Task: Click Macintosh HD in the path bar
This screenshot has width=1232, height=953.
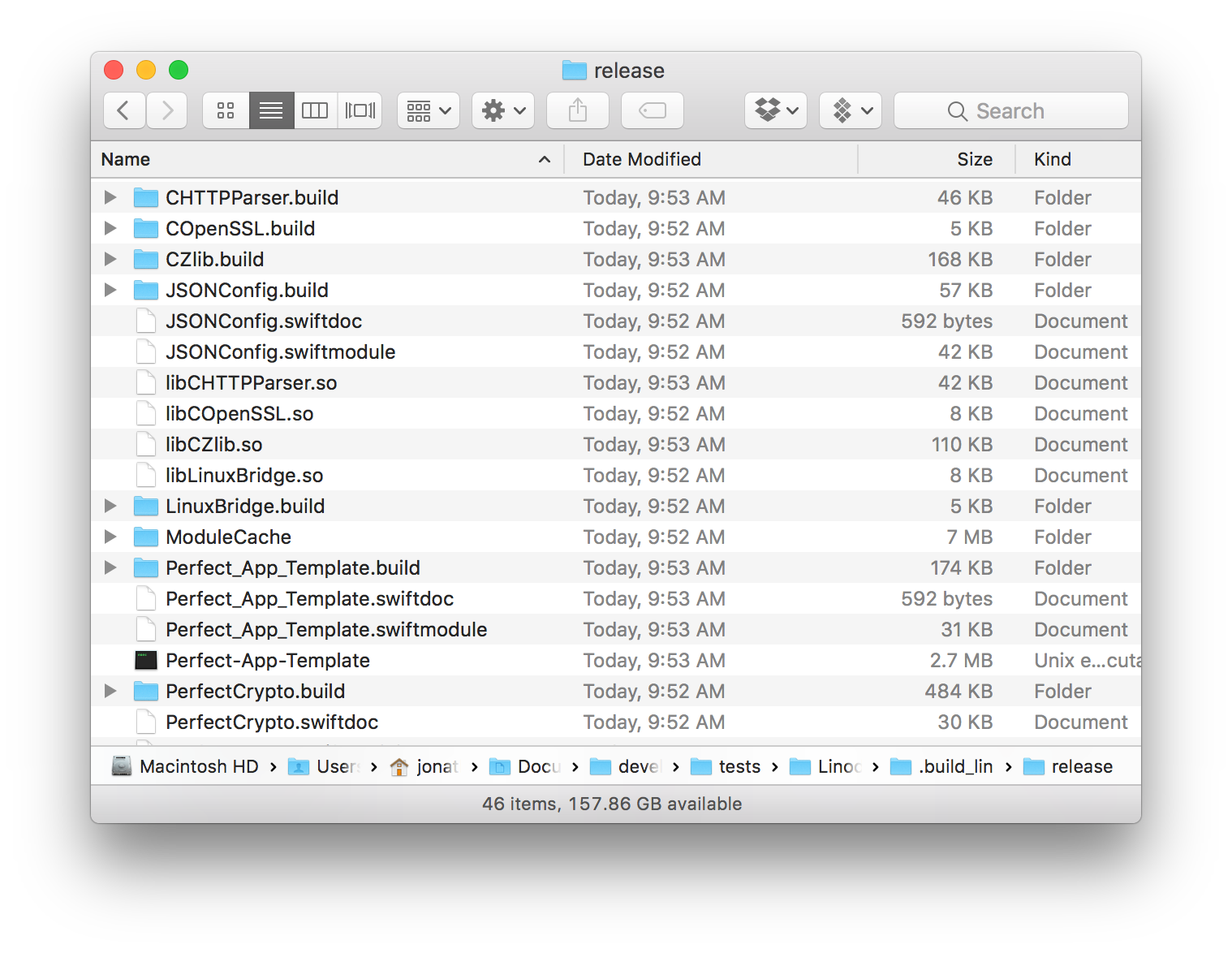Action: pos(185,766)
